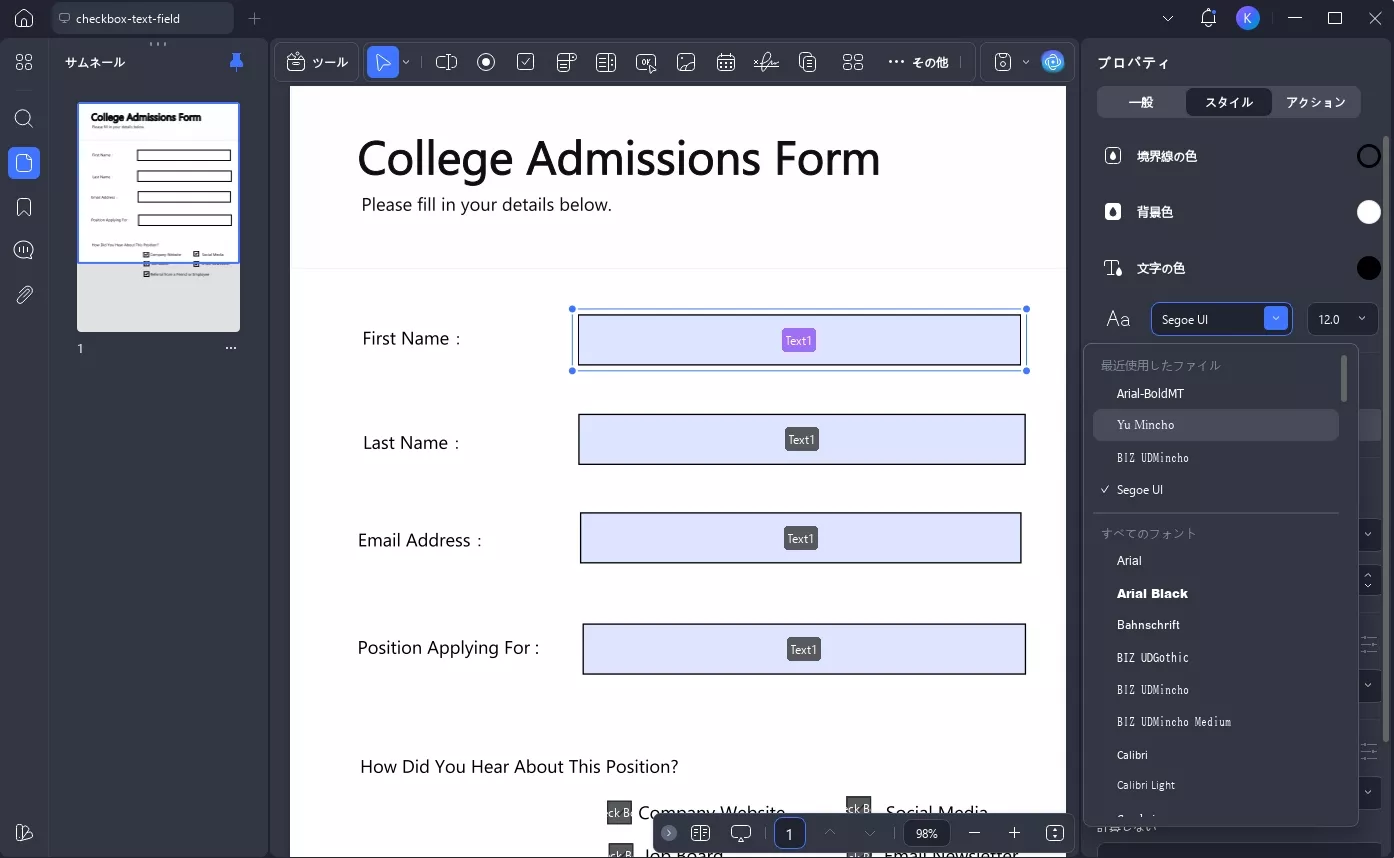This screenshot has height=858, width=1394.
Task: Select the digital signature field tool
Action: point(766,62)
